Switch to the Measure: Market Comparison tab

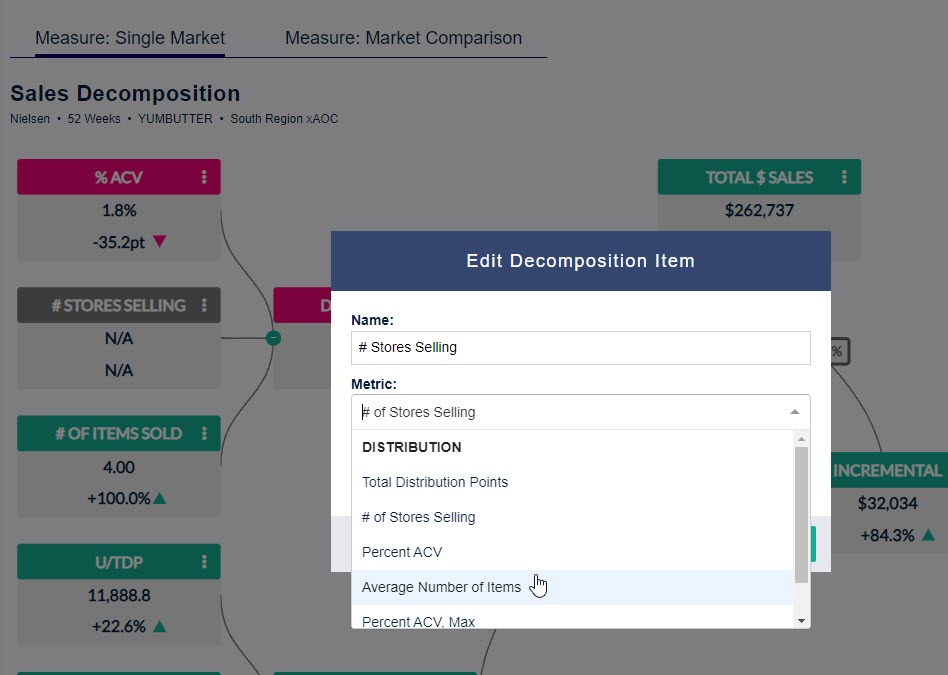coord(404,38)
